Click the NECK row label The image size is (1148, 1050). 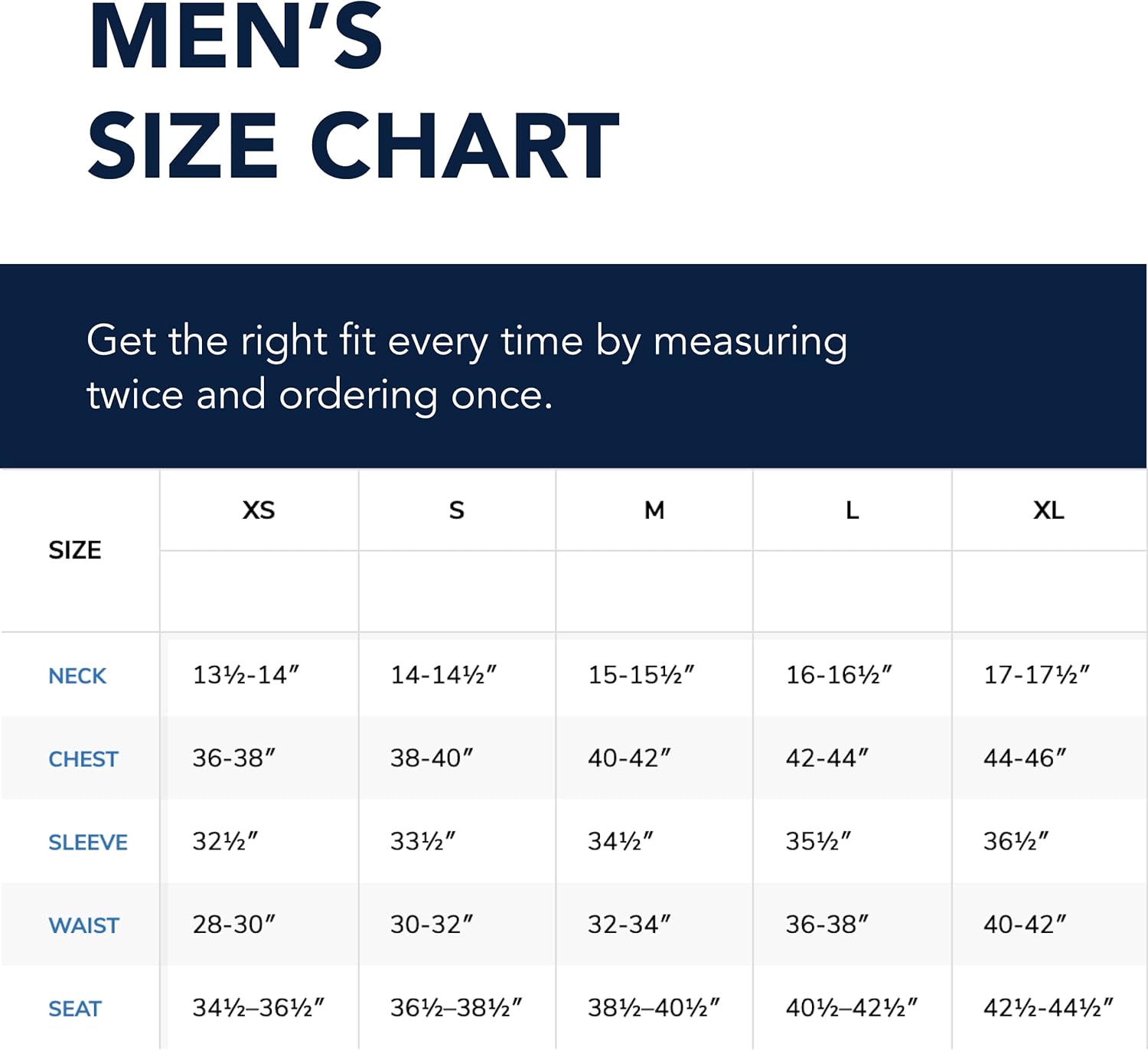pyautogui.click(x=77, y=676)
